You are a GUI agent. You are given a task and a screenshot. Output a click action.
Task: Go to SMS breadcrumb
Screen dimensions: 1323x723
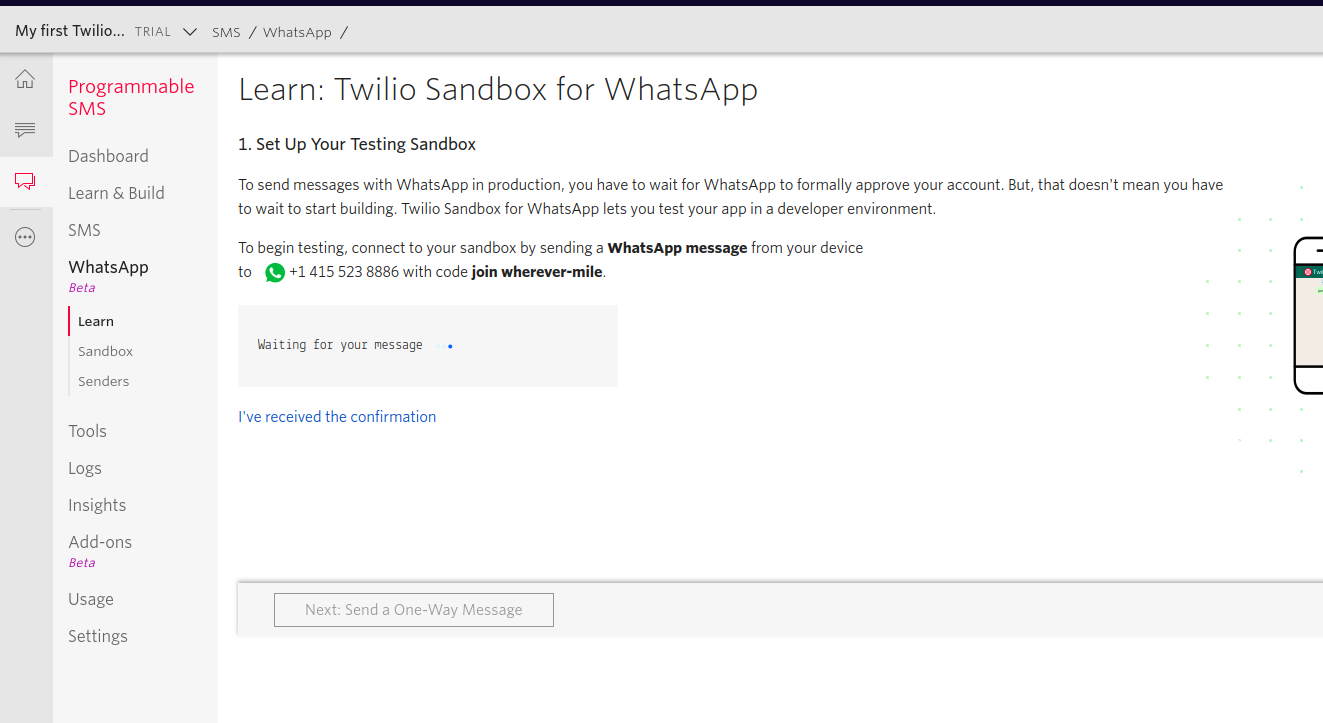click(x=226, y=32)
